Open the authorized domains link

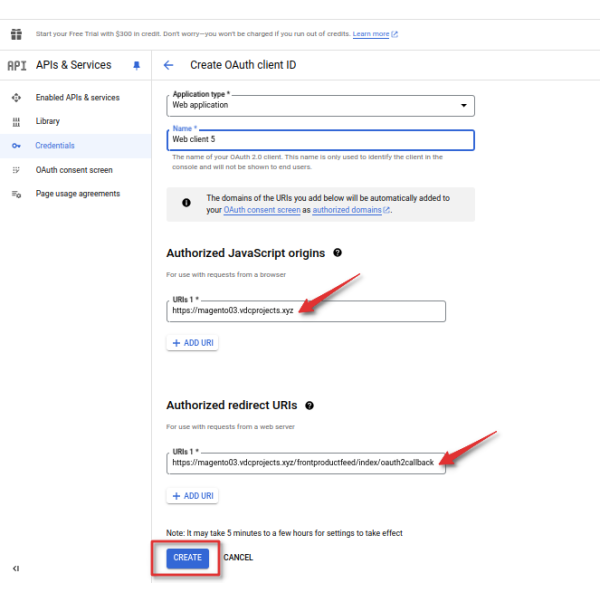tap(347, 210)
